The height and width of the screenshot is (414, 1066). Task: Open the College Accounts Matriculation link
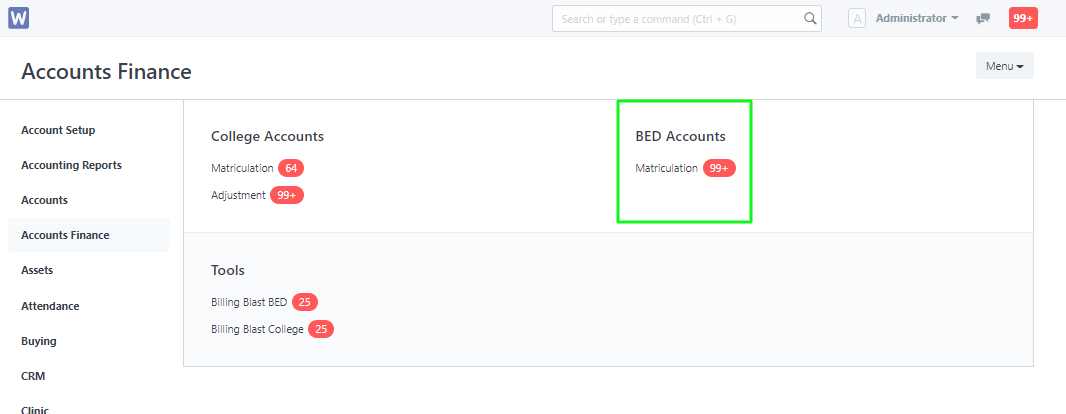[242, 168]
